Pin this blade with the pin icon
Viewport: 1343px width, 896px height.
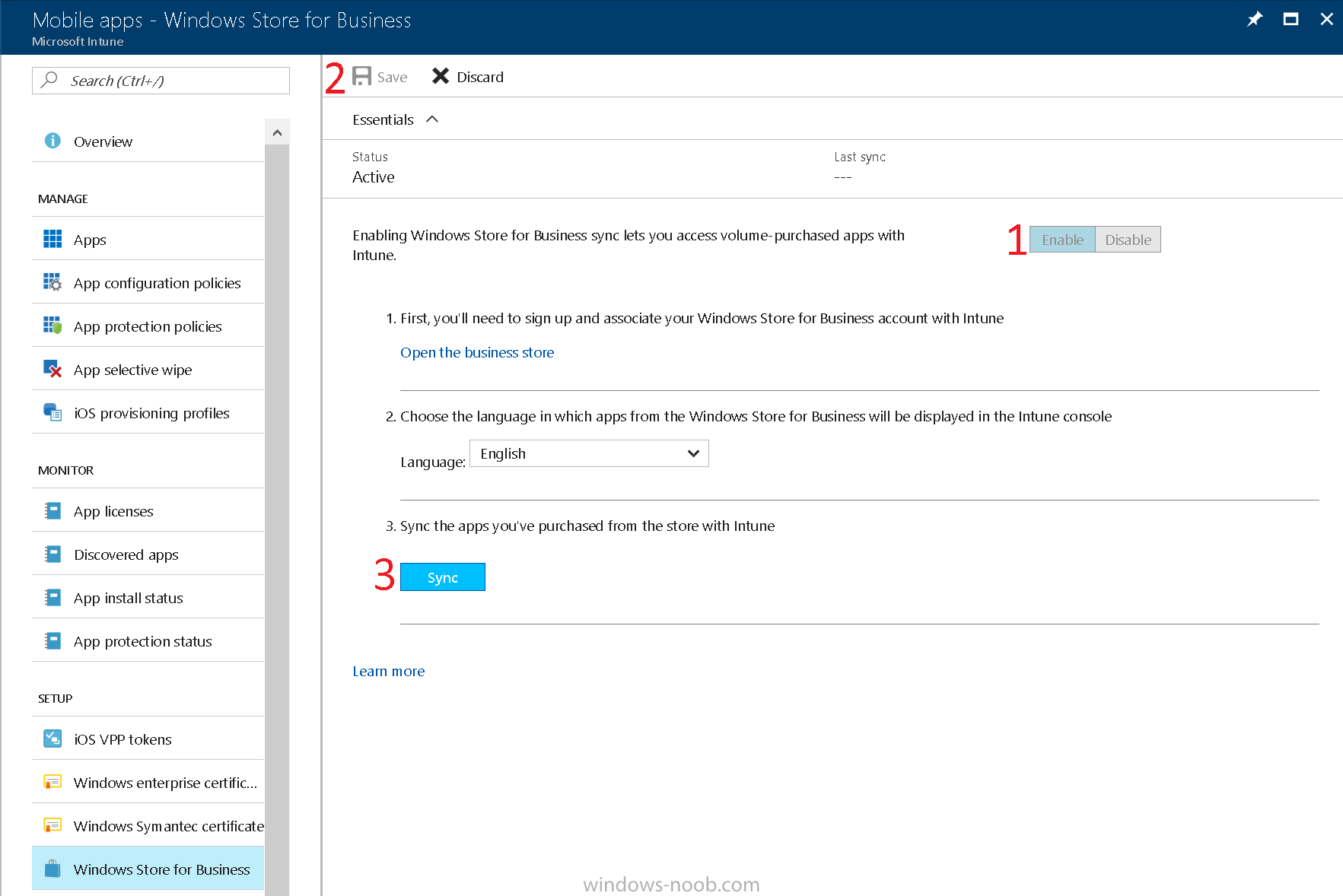tap(1255, 19)
